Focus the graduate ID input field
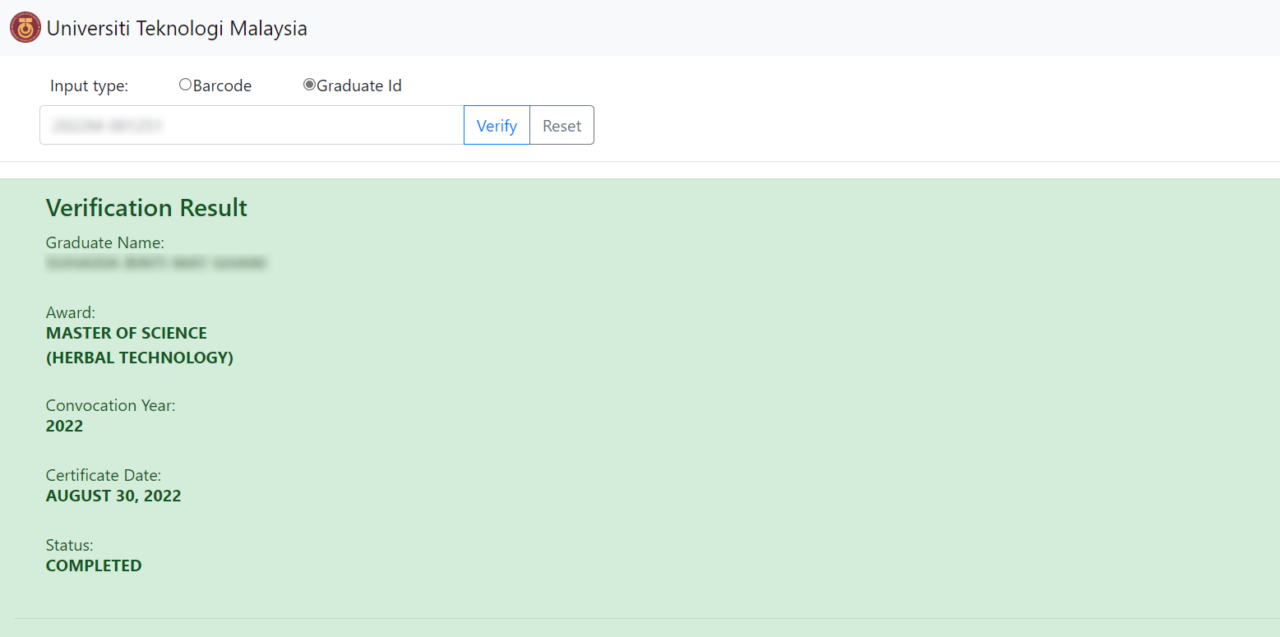Image resolution: width=1280 pixels, height=637 pixels. click(251, 126)
